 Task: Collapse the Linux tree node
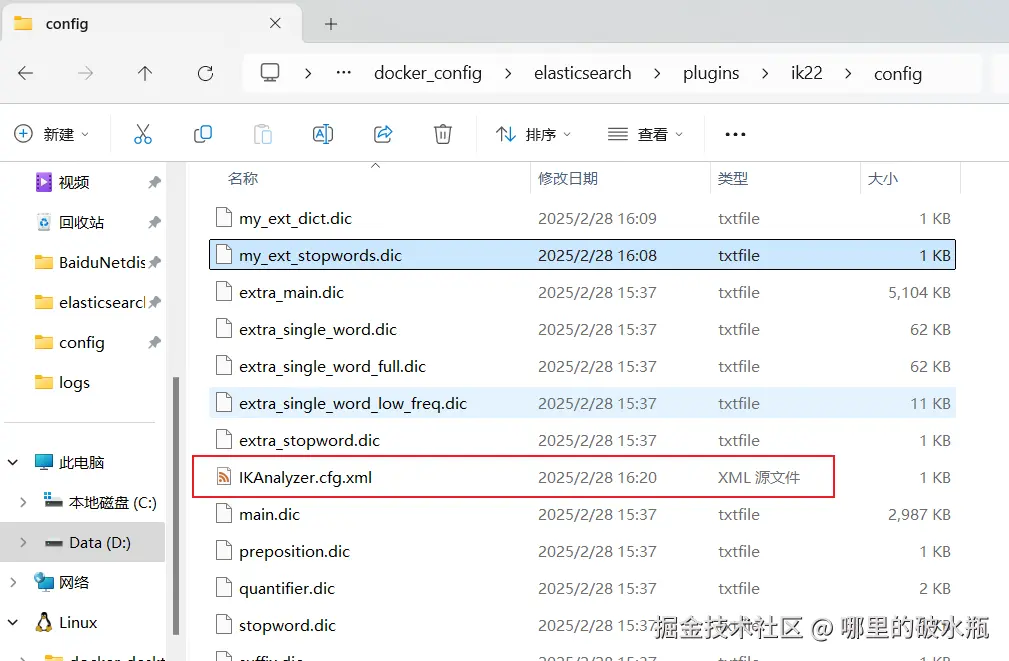pos(13,622)
